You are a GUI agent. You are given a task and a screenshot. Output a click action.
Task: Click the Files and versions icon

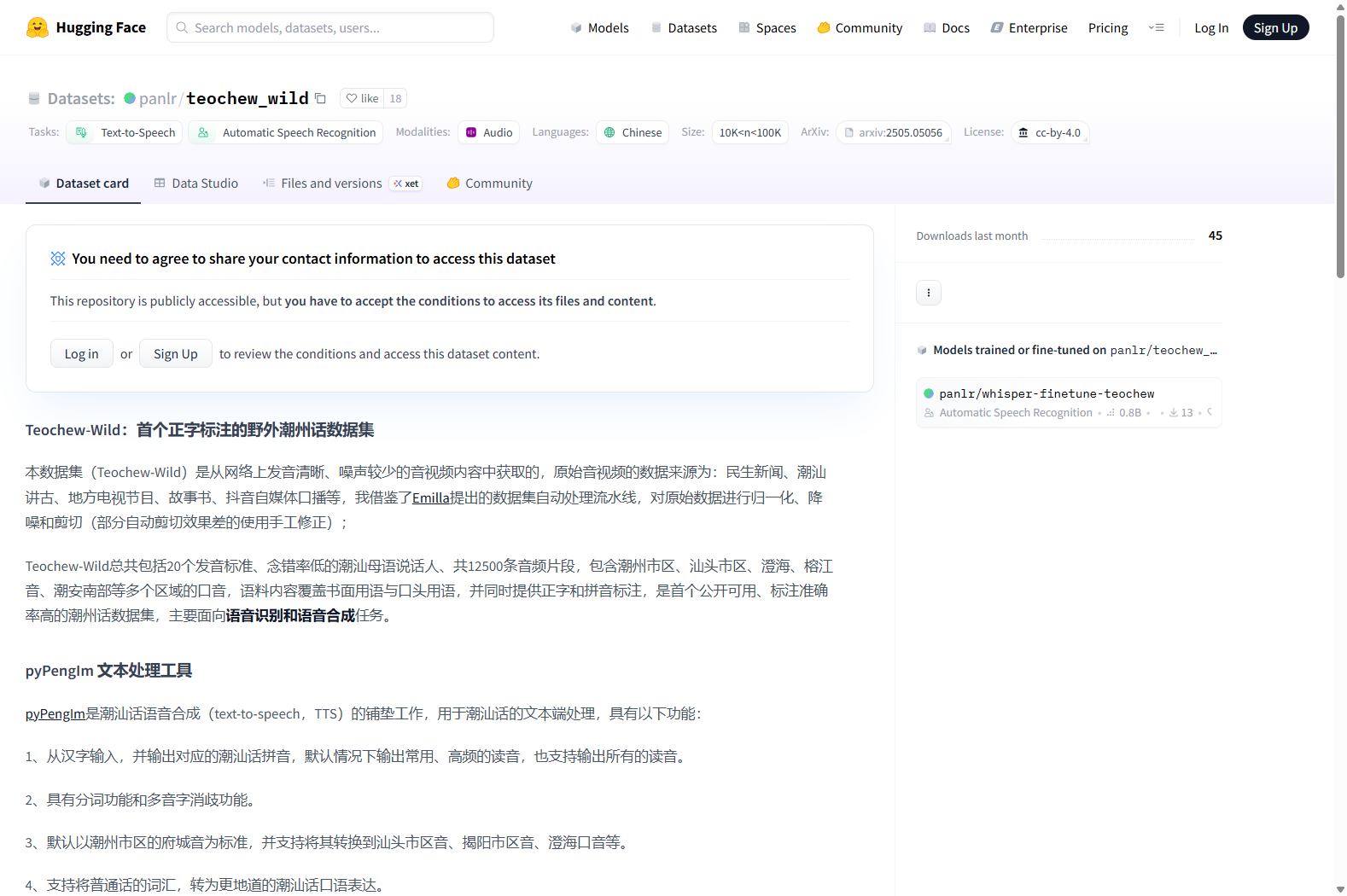(x=269, y=183)
